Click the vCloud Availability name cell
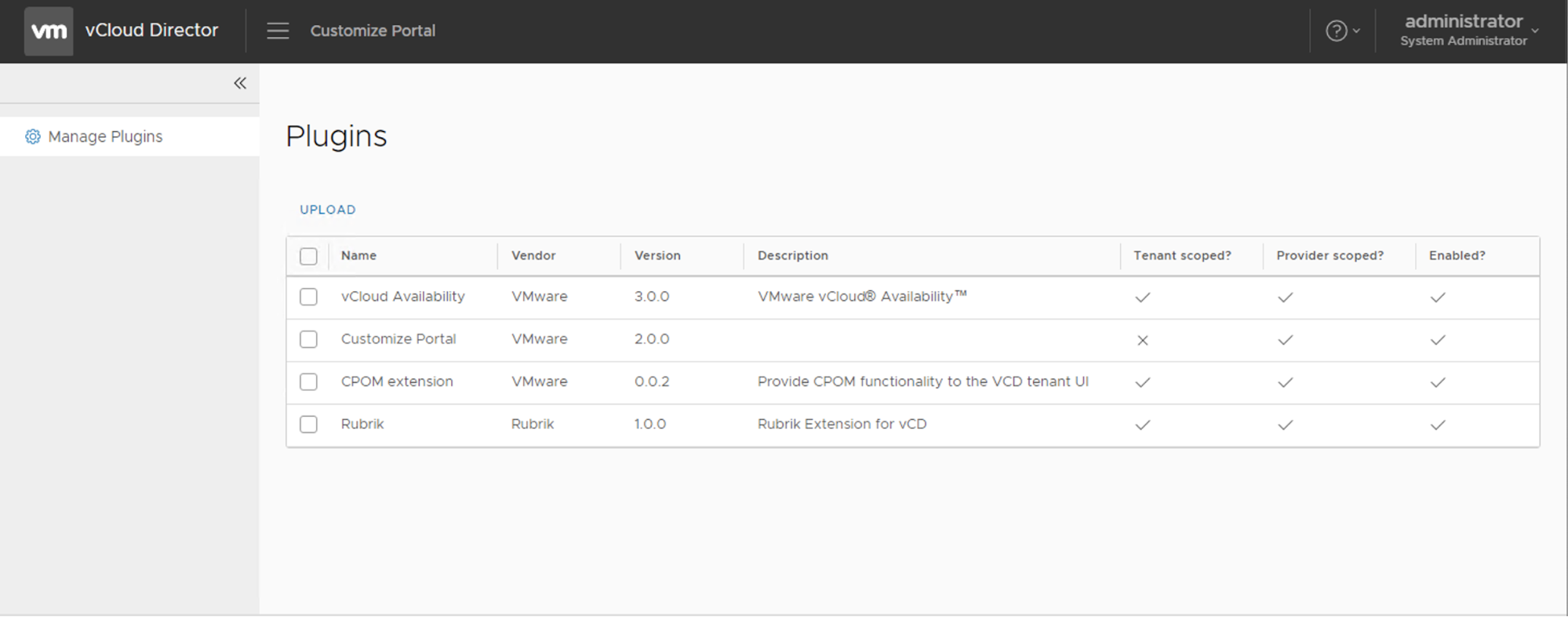This screenshot has height=617, width=1568. click(x=403, y=297)
